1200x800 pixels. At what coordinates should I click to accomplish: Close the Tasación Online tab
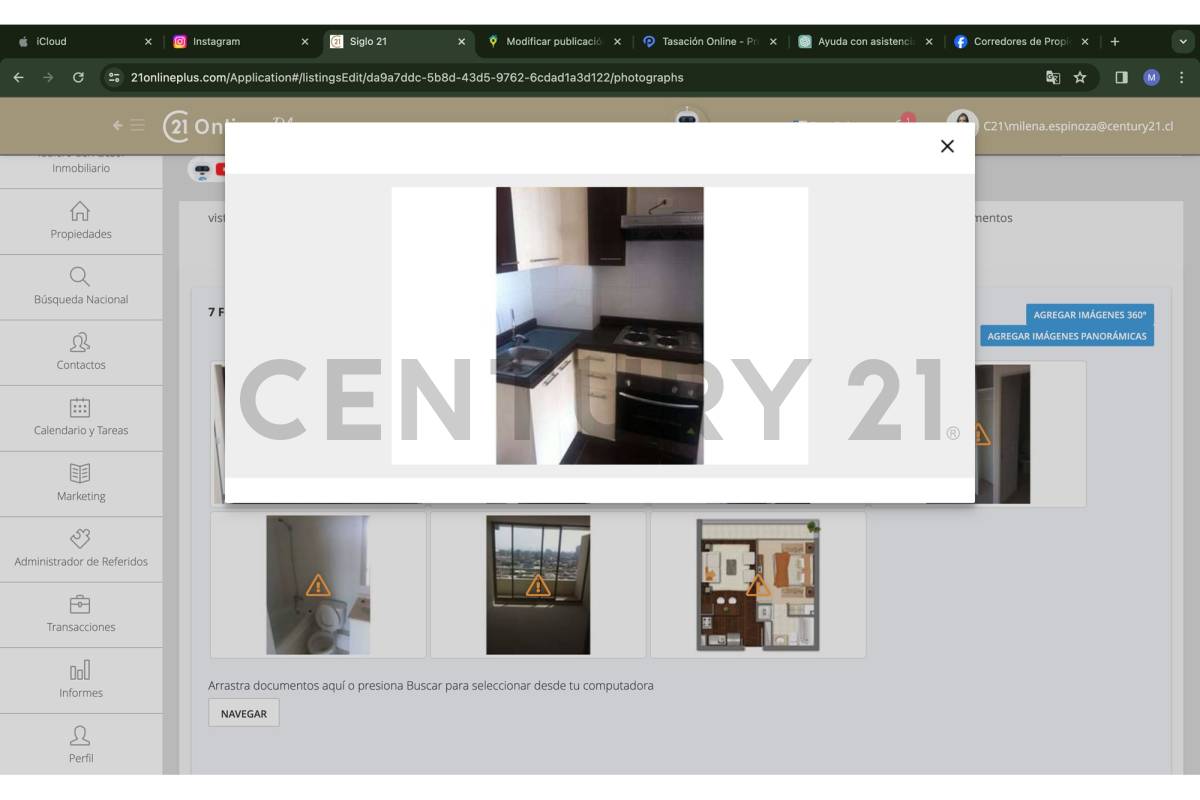click(773, 42)
